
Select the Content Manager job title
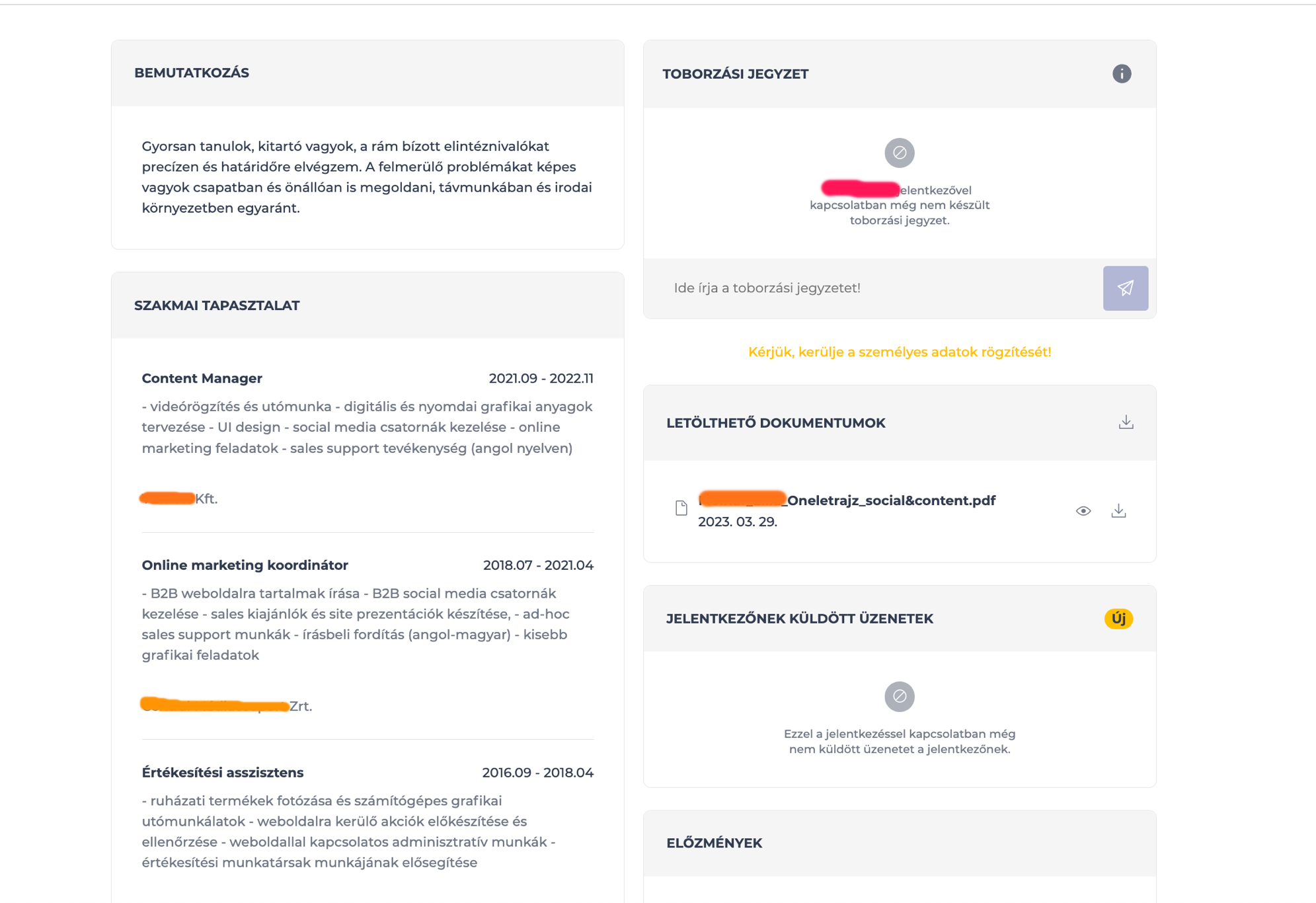(202, 378)
